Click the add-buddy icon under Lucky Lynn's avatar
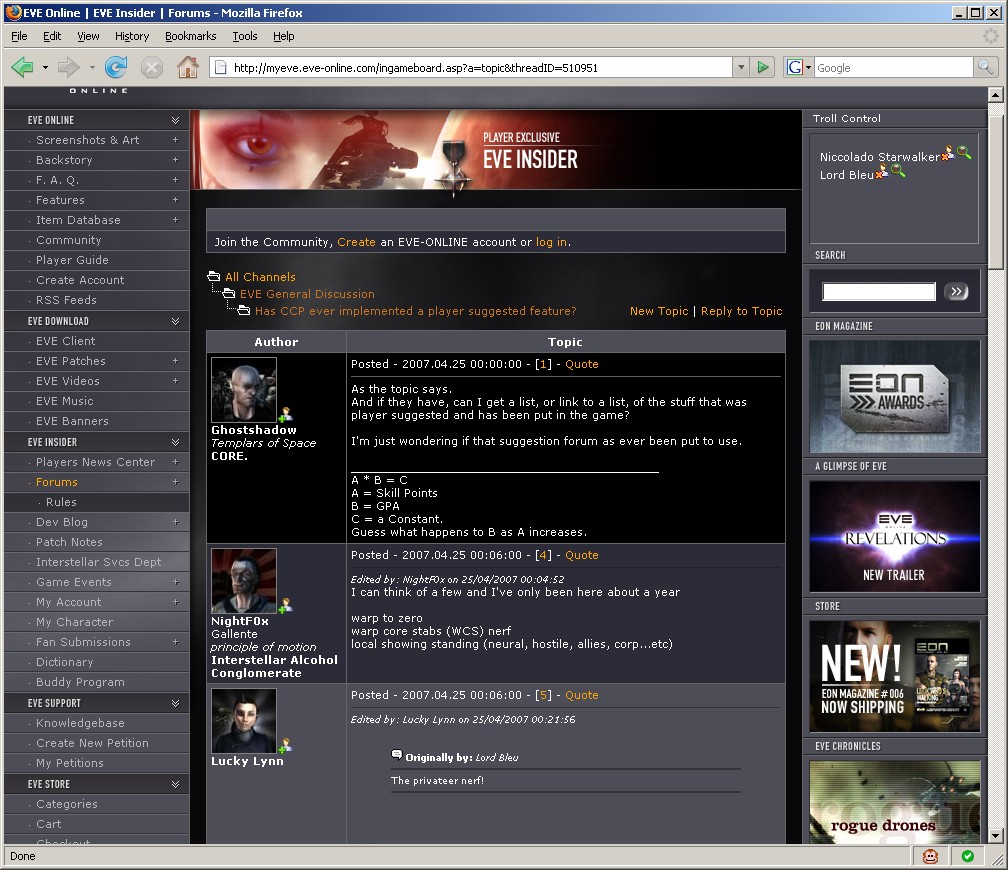The image size is (1008, 870). 285,745
